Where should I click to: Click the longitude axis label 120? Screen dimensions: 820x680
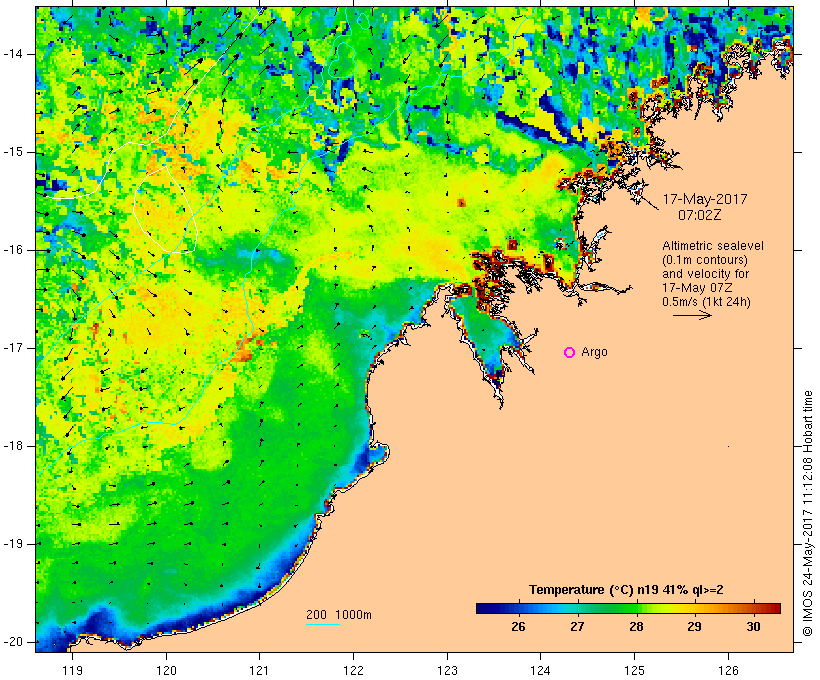166,670
